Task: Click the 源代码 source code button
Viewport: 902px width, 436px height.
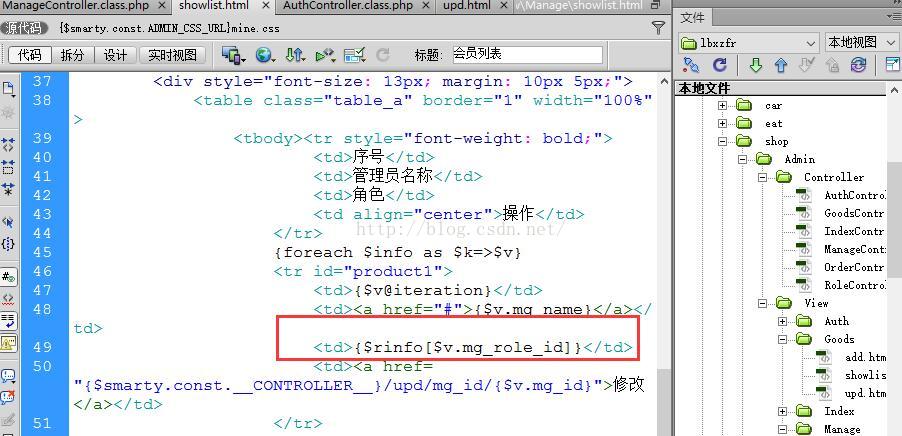Action: (x=24, y=28)
